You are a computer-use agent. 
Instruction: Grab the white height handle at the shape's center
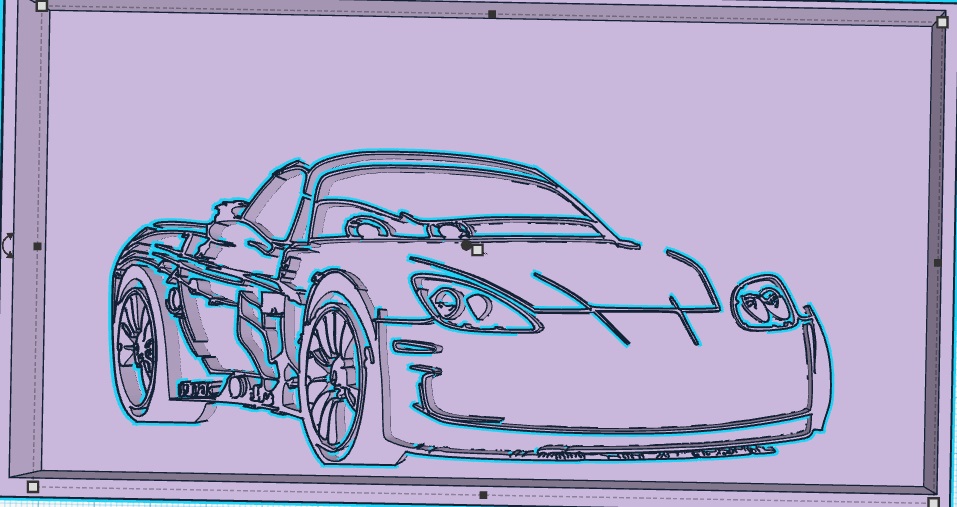[x=477, y=250]
